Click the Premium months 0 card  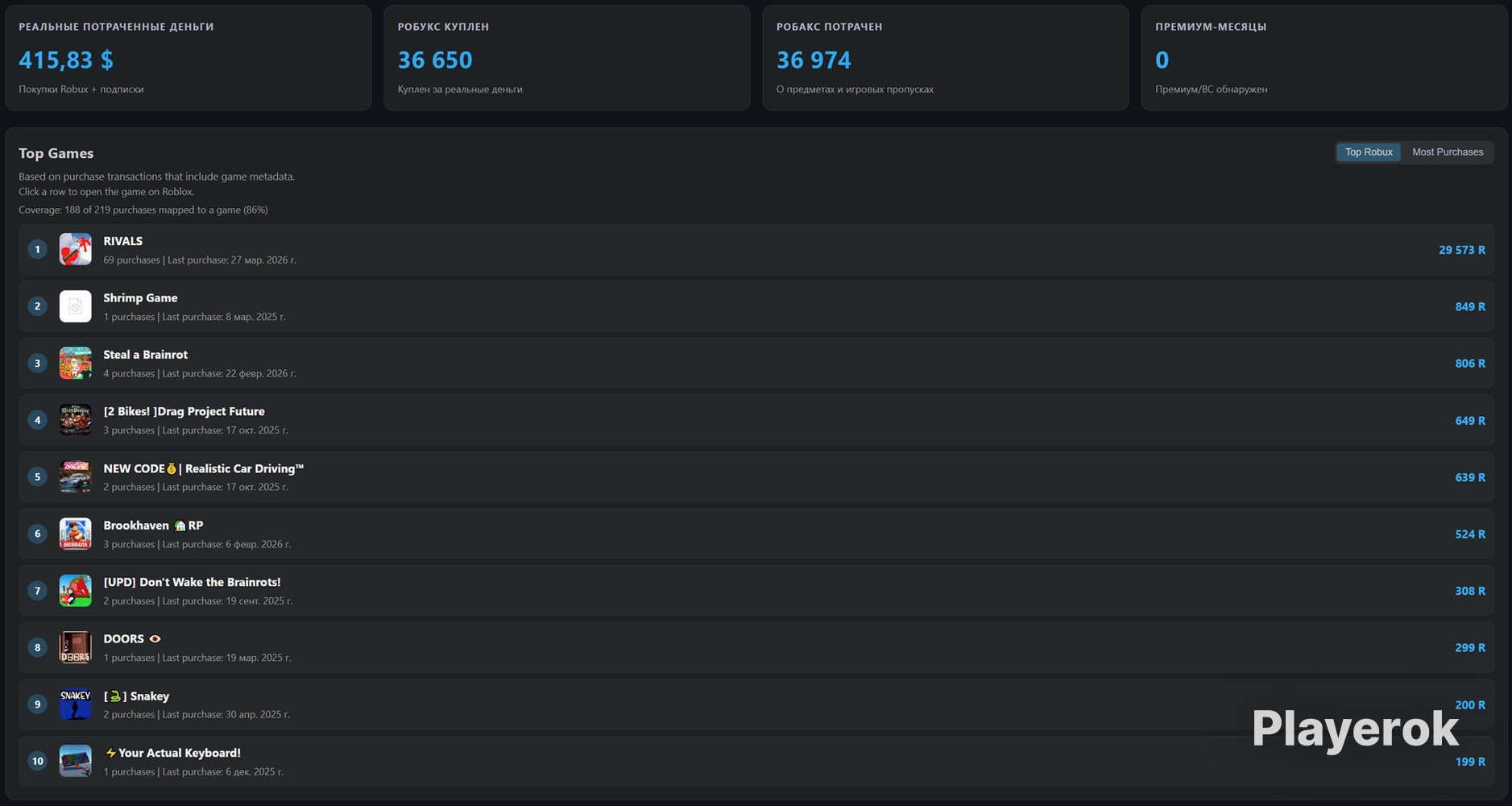coord(1324,58)
